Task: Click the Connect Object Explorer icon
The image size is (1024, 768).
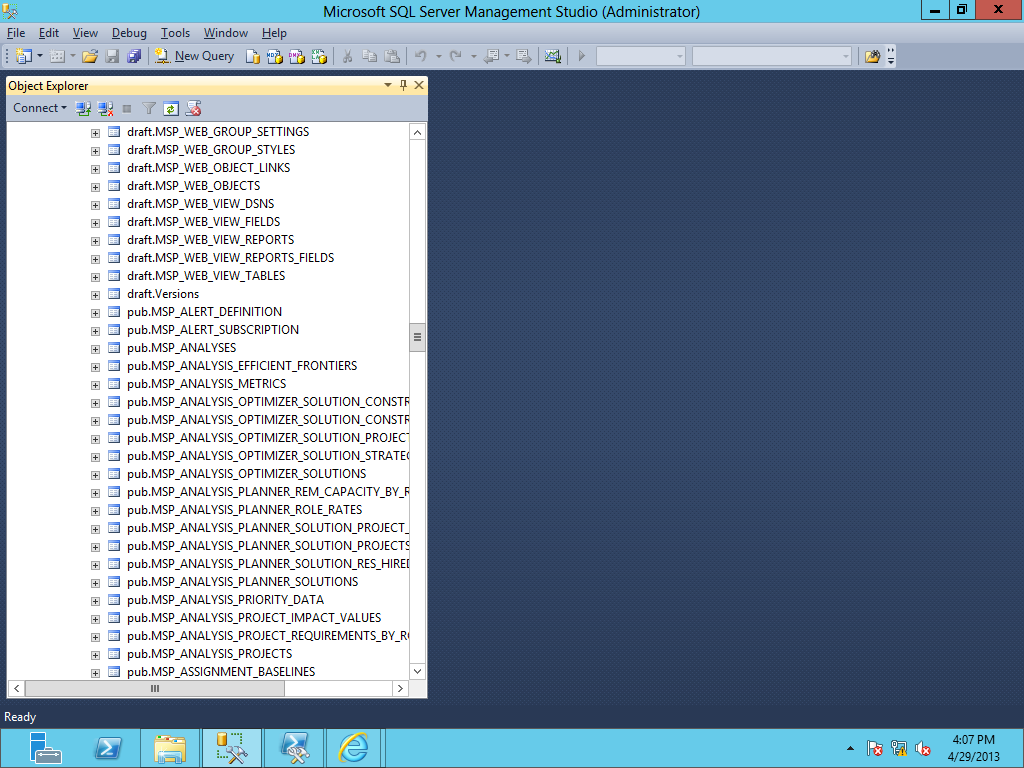Action: (x=83, y=108)
